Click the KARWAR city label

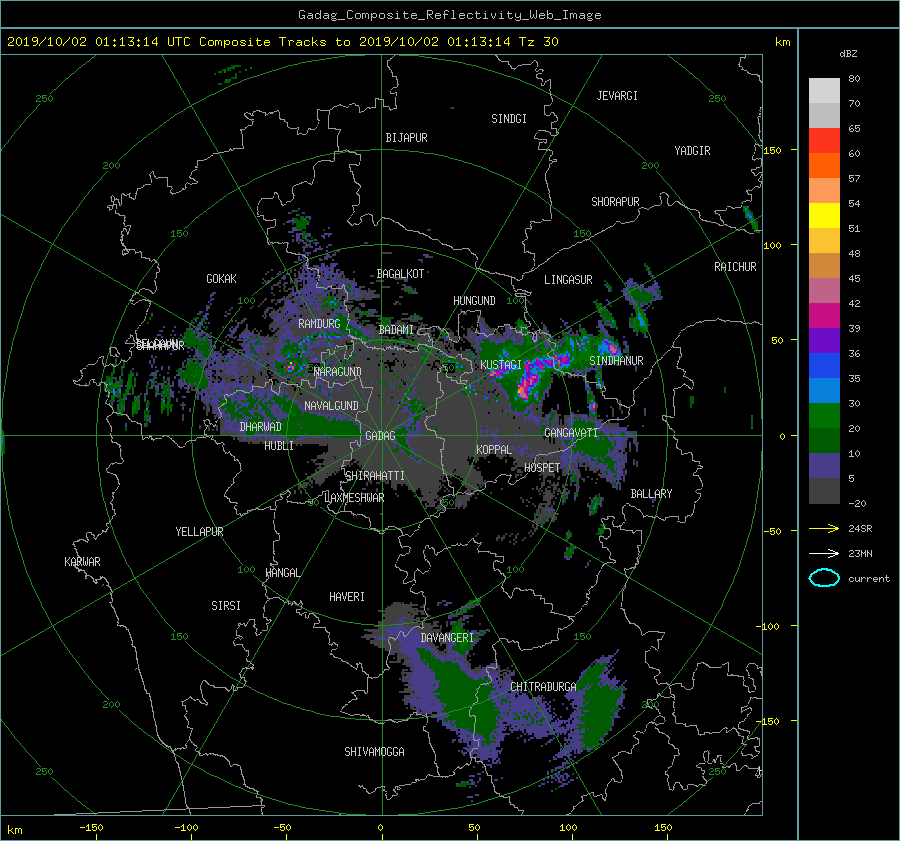click(x=82, y=562)
